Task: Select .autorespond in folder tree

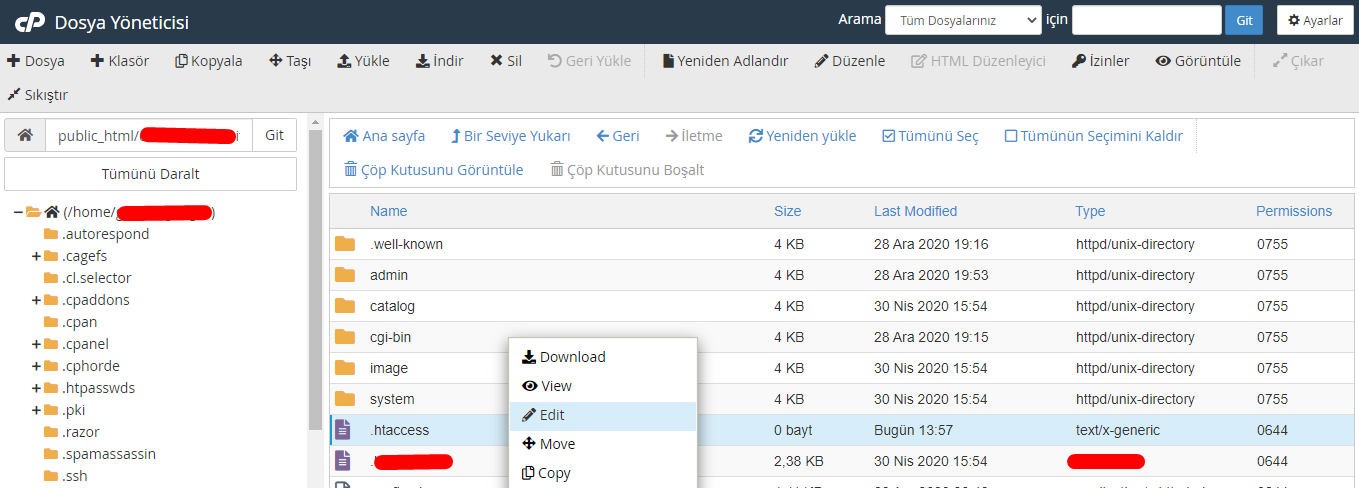Action: [x=105, y=234]
